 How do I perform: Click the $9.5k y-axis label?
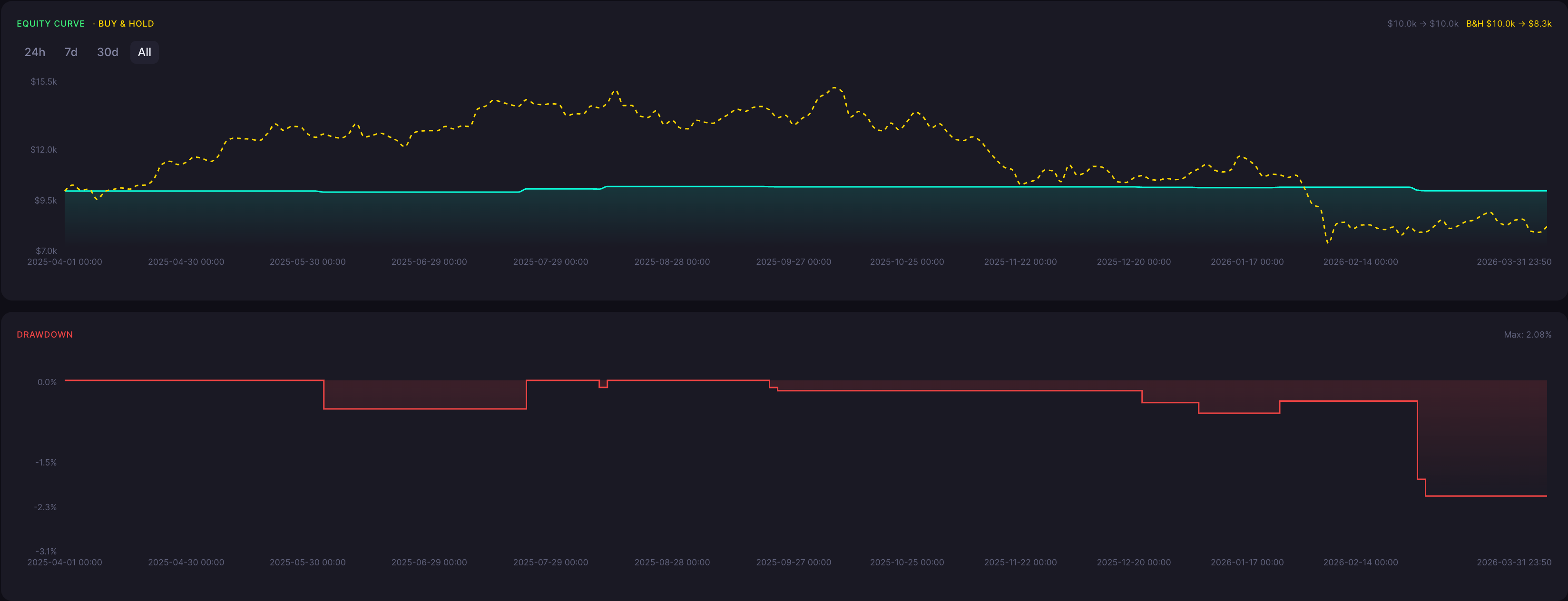click(x=46, y=200)
